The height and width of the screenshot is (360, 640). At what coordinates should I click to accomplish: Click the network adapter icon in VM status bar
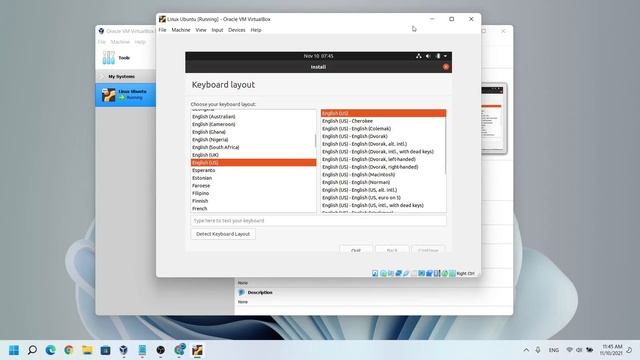point(398,273)
